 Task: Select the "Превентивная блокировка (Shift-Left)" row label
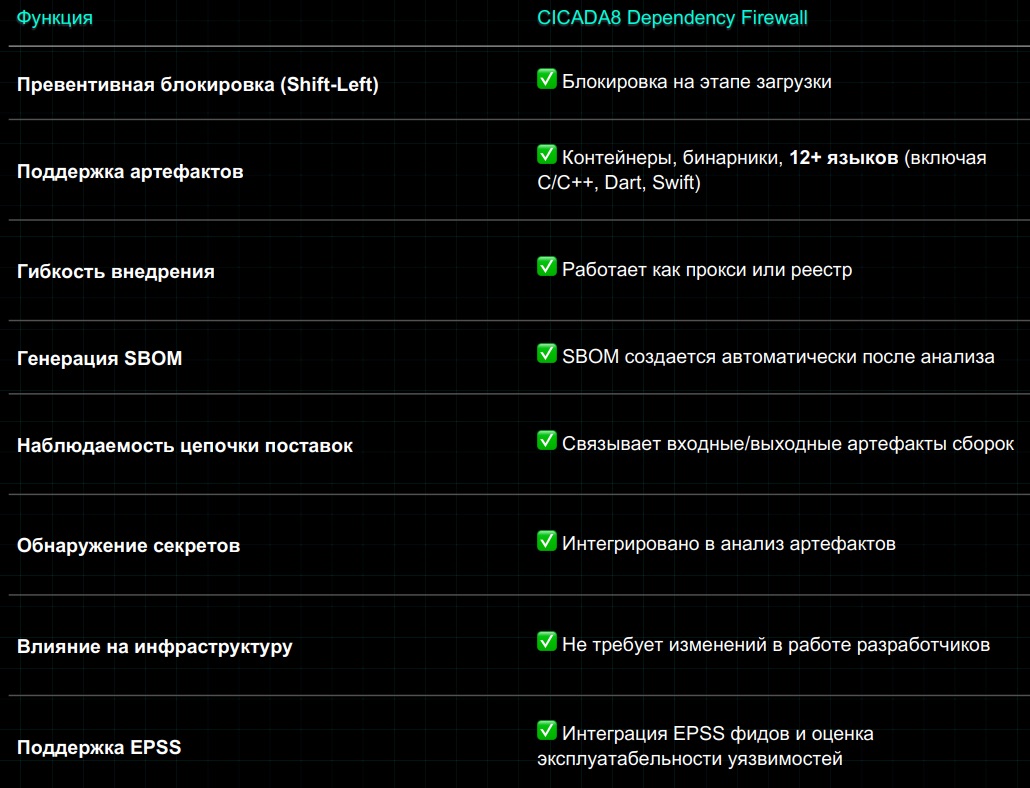click(x=198, y=84)
